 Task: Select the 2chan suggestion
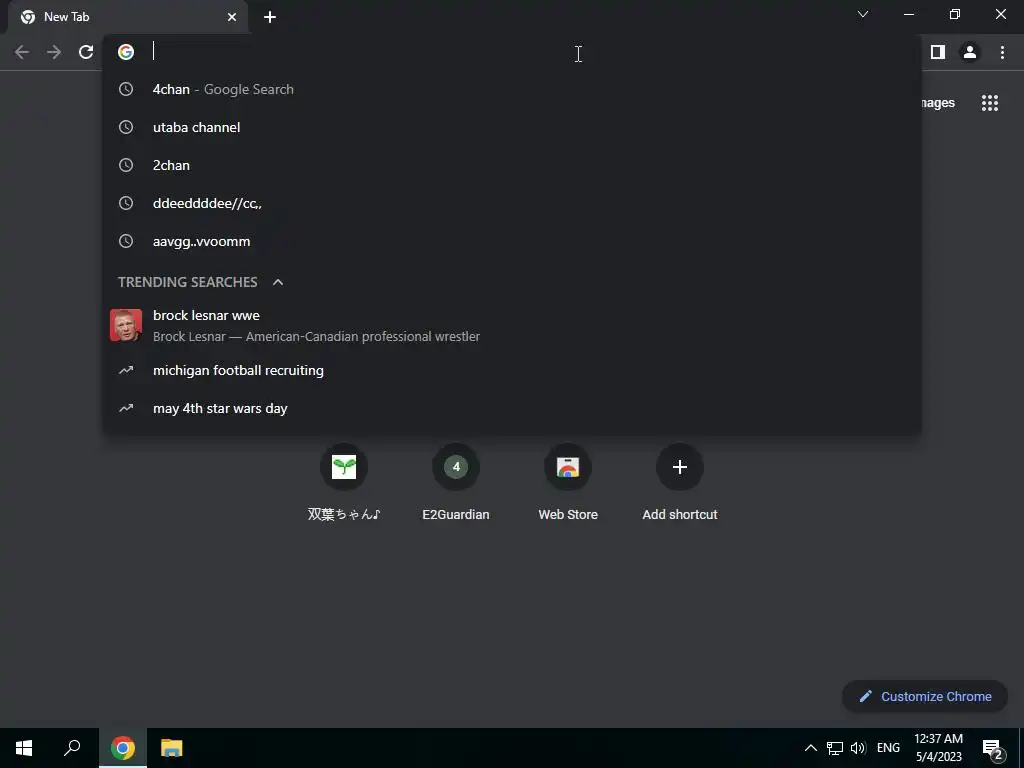pyautogui.click(x=512, y=165)
